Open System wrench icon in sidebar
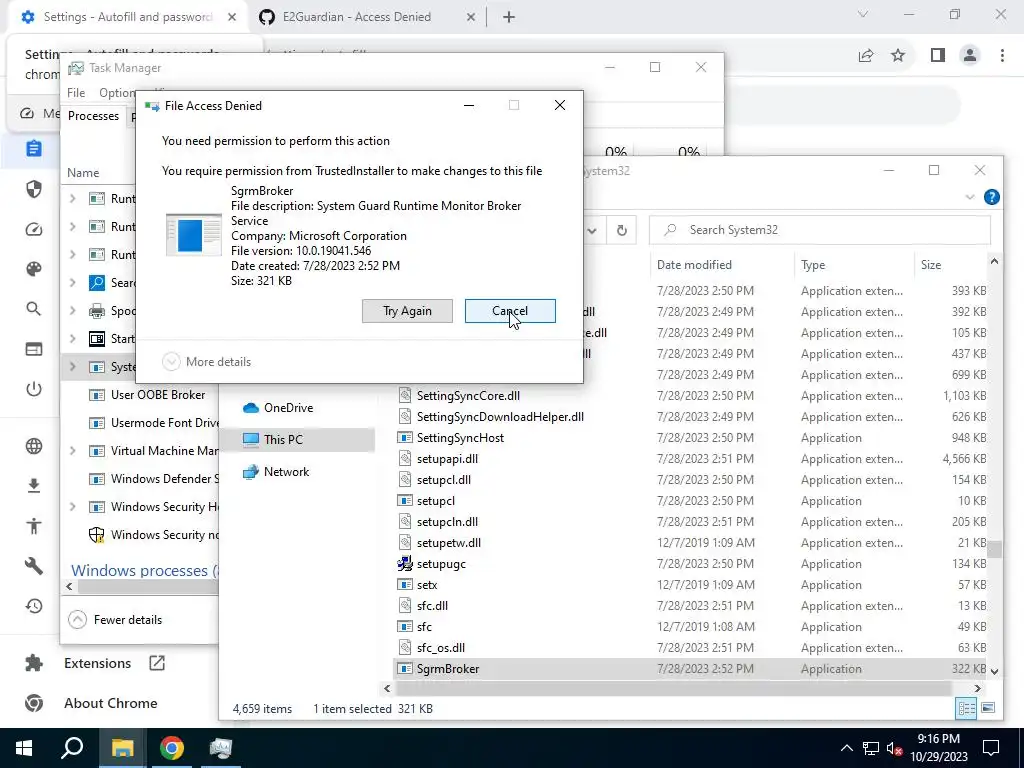1024x768 pixels. [34, 566]
